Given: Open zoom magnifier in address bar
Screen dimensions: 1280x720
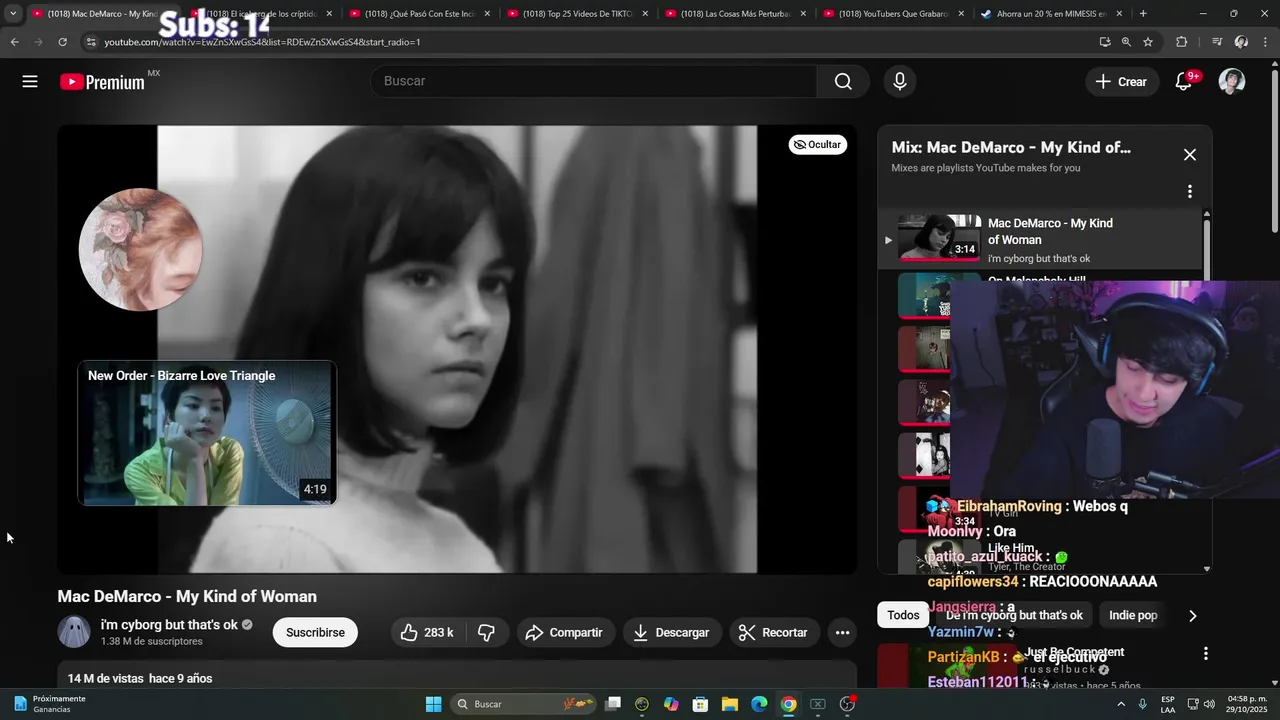Looking at the screenshot, I should [1126, 42].
